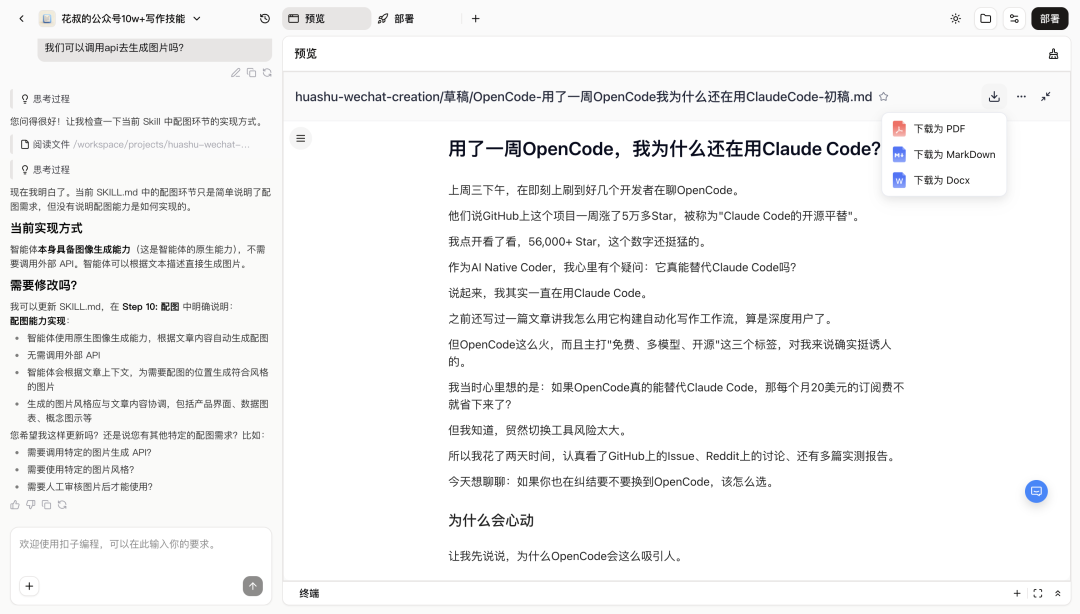Click the heading 需要修改吗? in chat

point(43,285)
